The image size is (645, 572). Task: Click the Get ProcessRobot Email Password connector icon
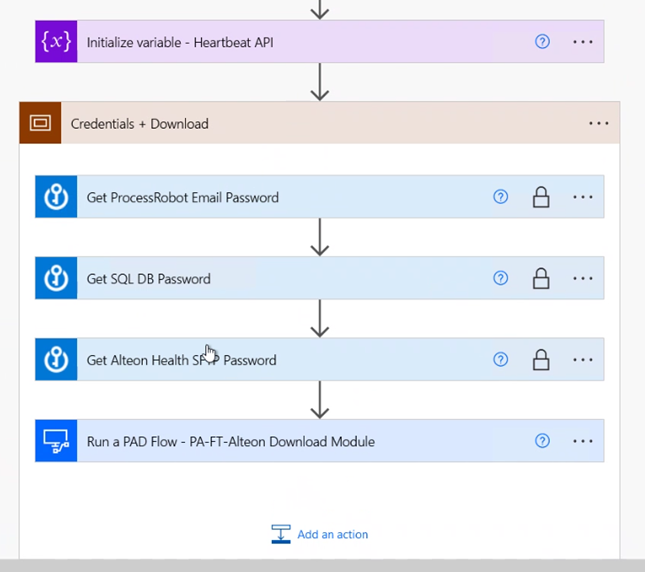56,197
